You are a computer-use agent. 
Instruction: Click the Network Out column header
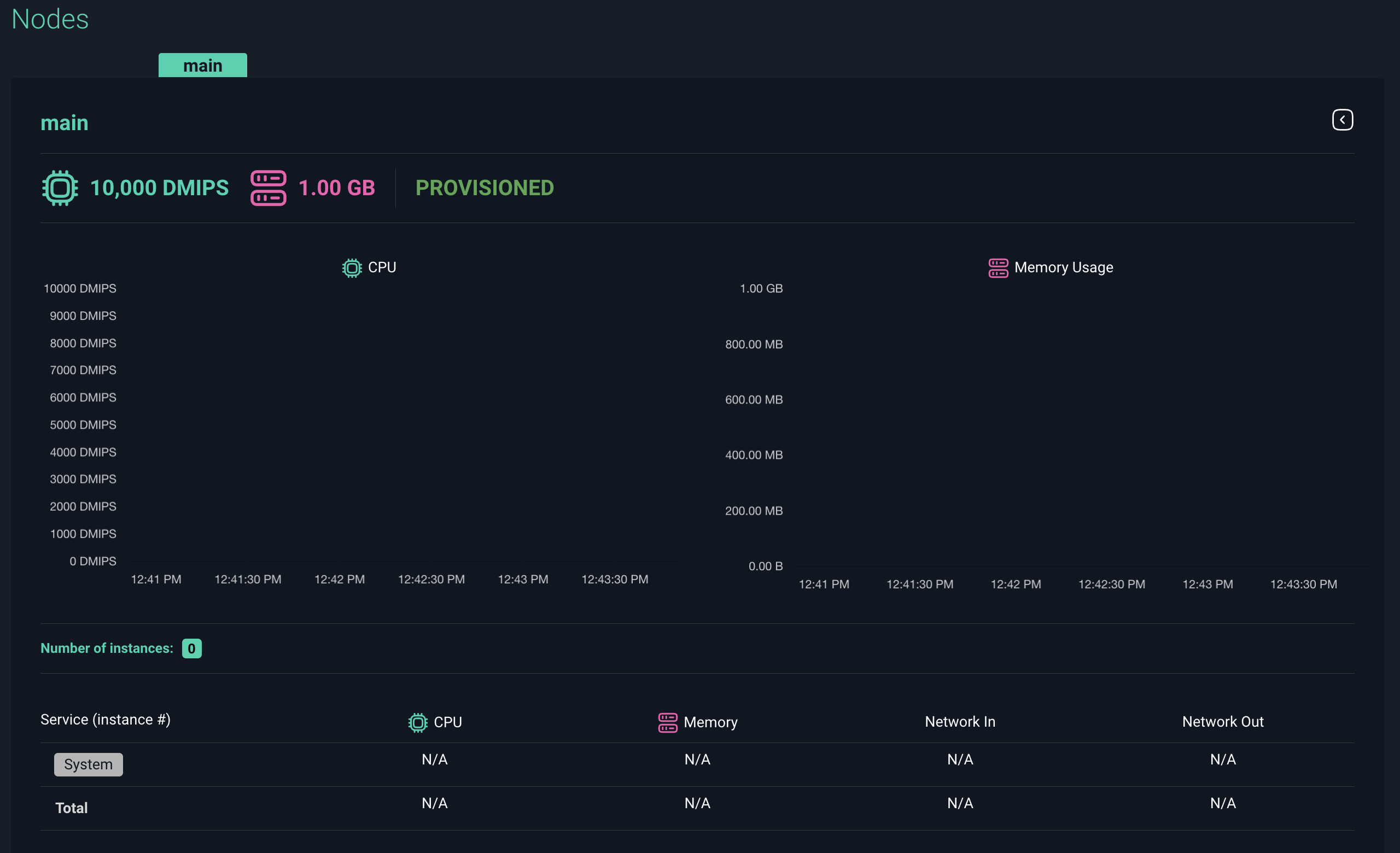tap(1222, 722)
